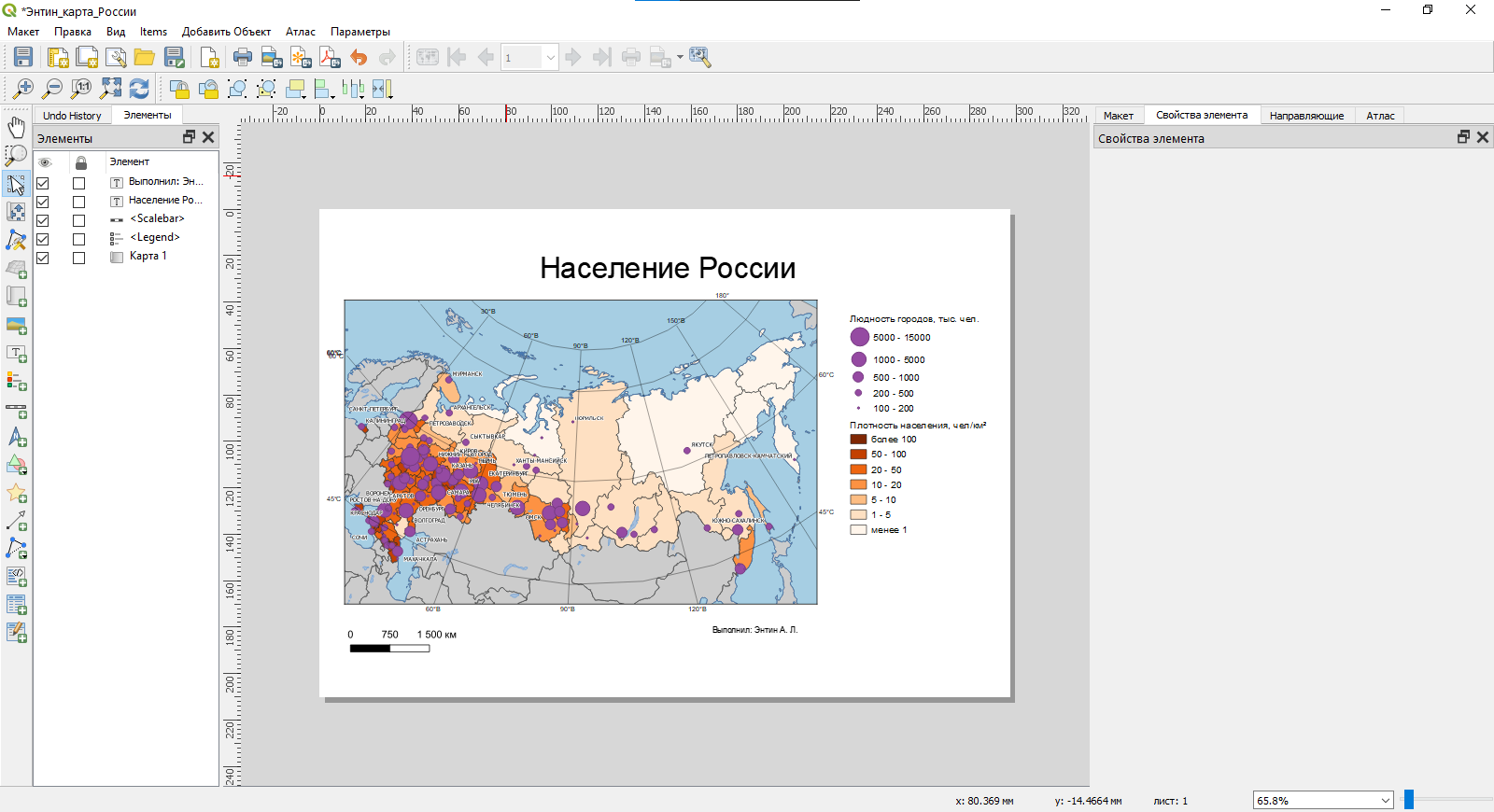Viewport: 1494px width, 812px height.
Task: Activate the Select/Move item tool
Action: pos(17,183)
